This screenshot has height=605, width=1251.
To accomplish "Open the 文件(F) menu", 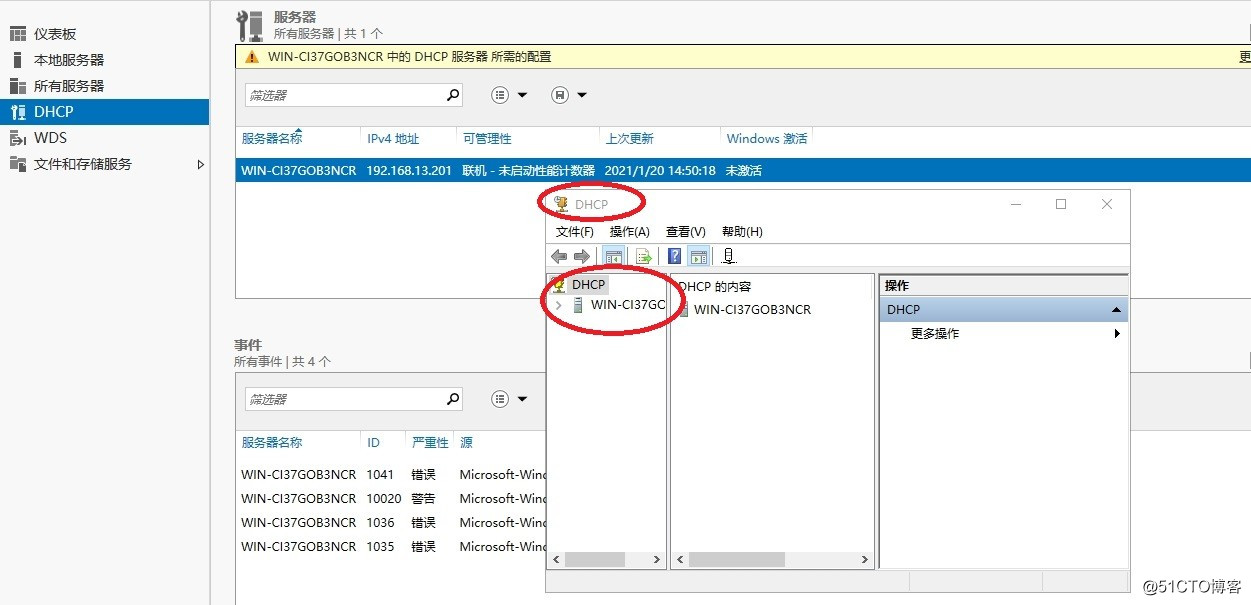I will (575, 231).
